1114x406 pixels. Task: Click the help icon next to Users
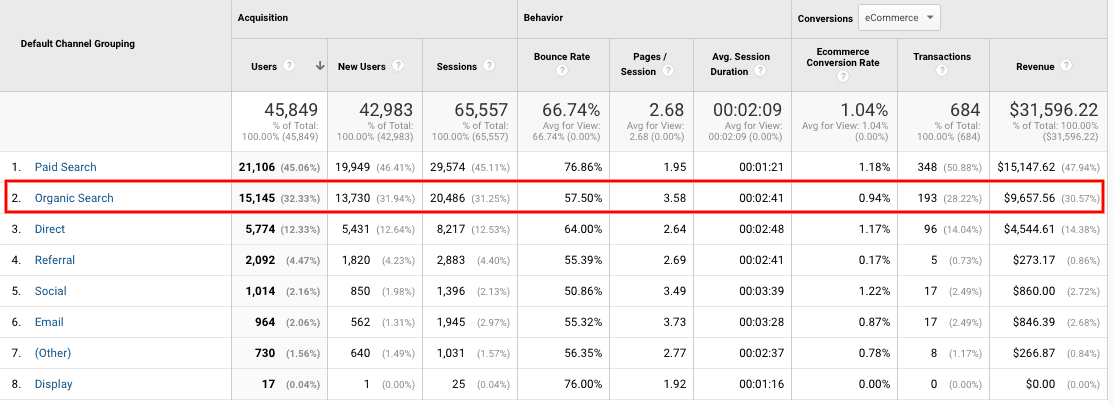pyautogui.click(x=289, y=66)
